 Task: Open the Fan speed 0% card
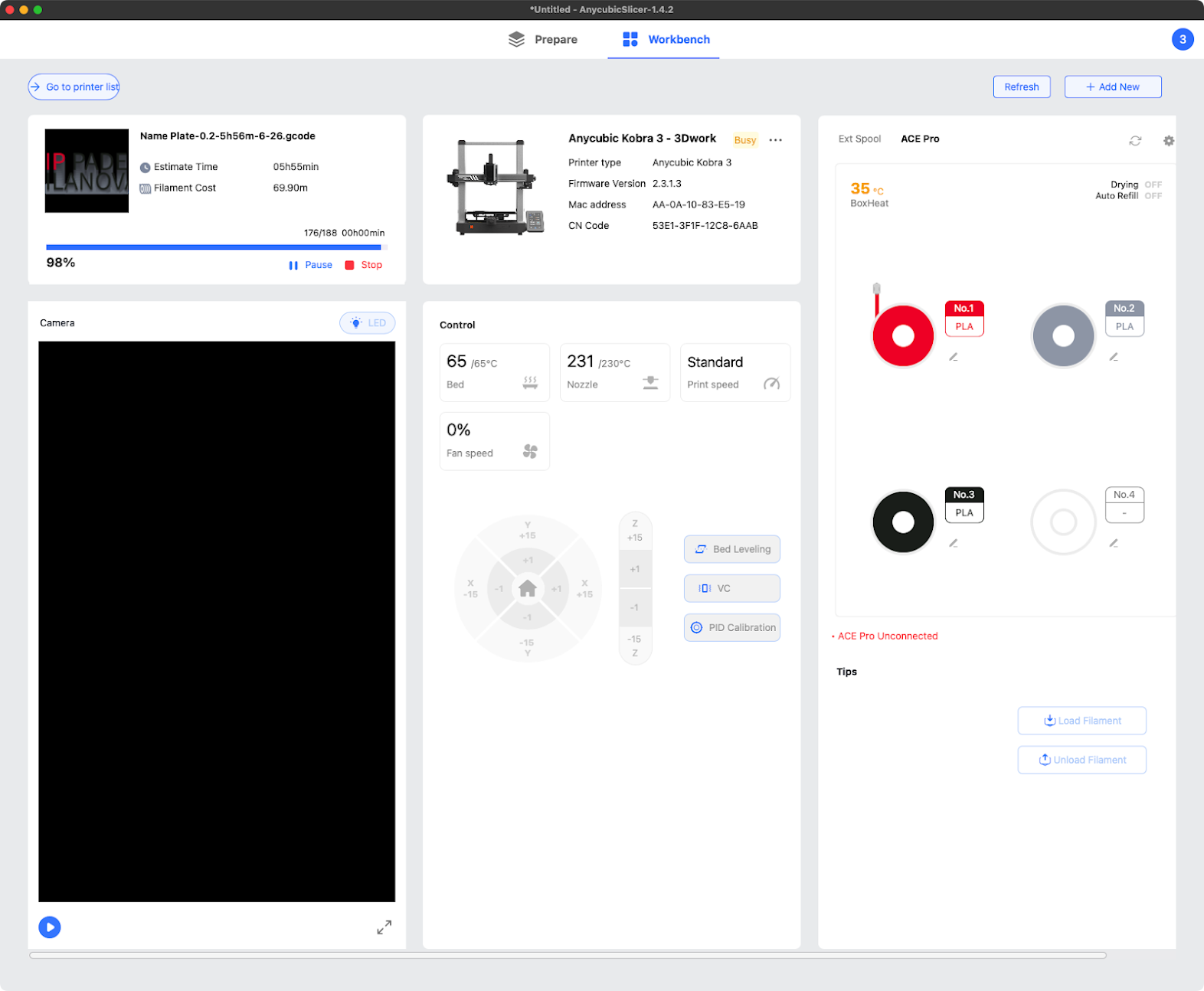495,441
